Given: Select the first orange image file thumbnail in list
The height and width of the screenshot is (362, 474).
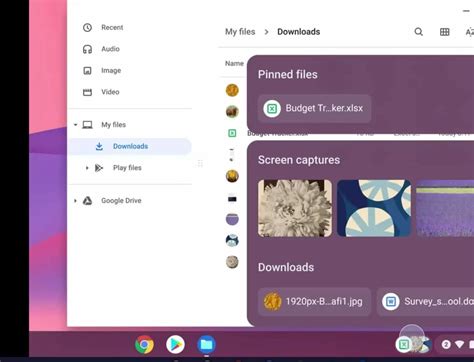Looking at the screenshot, I should [x=232, y=90].
